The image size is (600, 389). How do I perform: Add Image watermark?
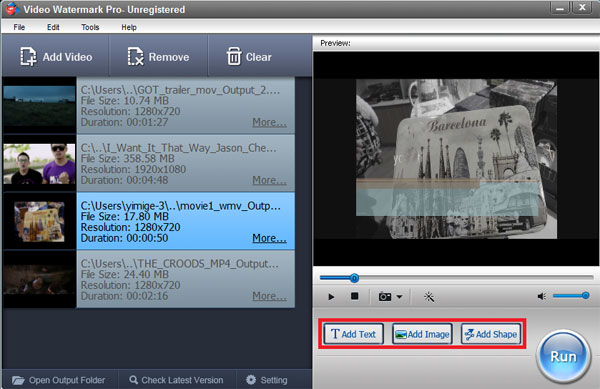click(422, 334)
